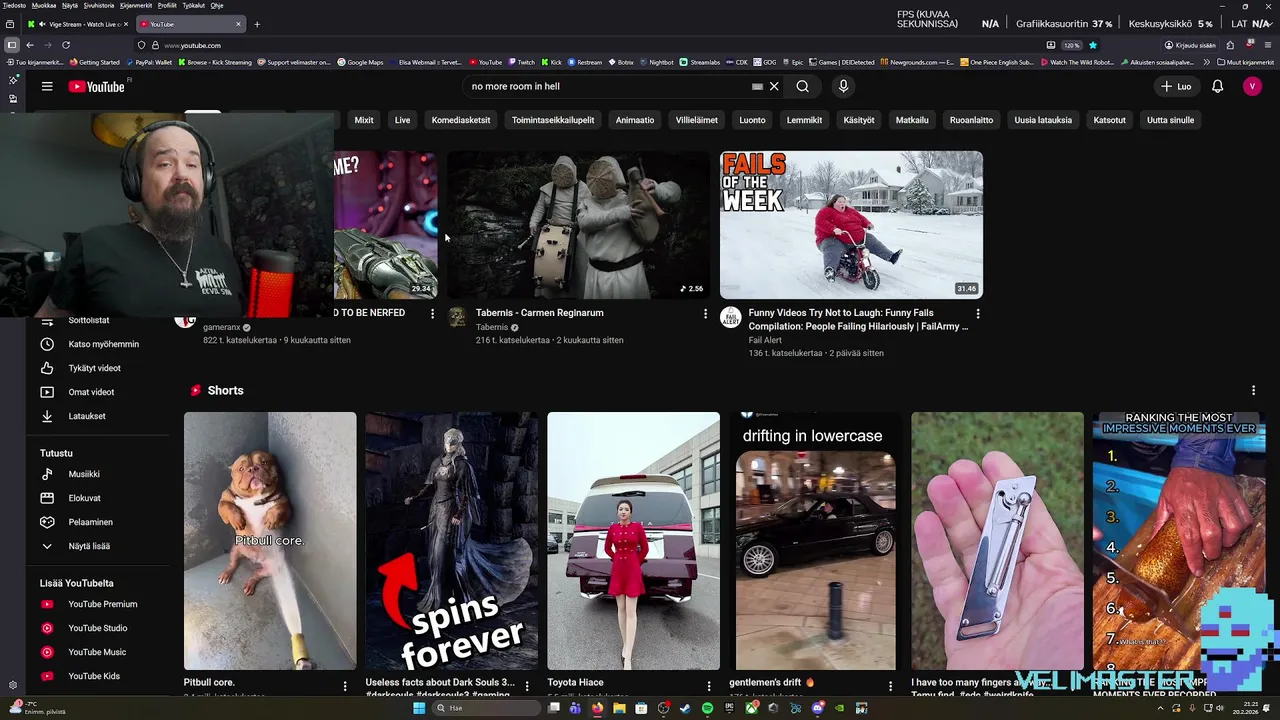The width and height of the screenshot is (1280, 720).
Task: Open Kirjanmerkit browser menu
Action: [x=136, y=6]
